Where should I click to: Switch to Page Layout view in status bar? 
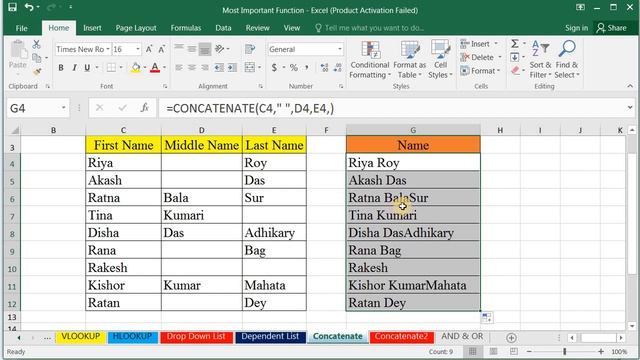click(x=493, y=351)
